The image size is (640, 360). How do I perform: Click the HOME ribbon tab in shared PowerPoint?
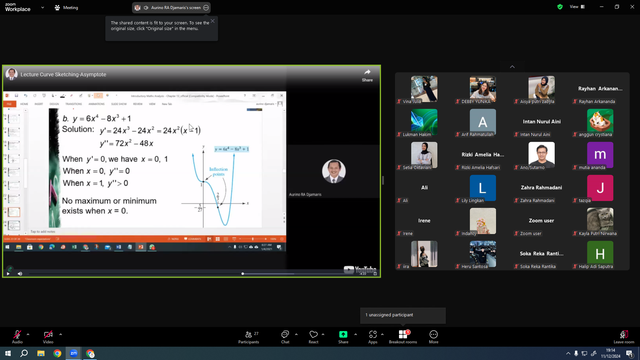point(24,104)
